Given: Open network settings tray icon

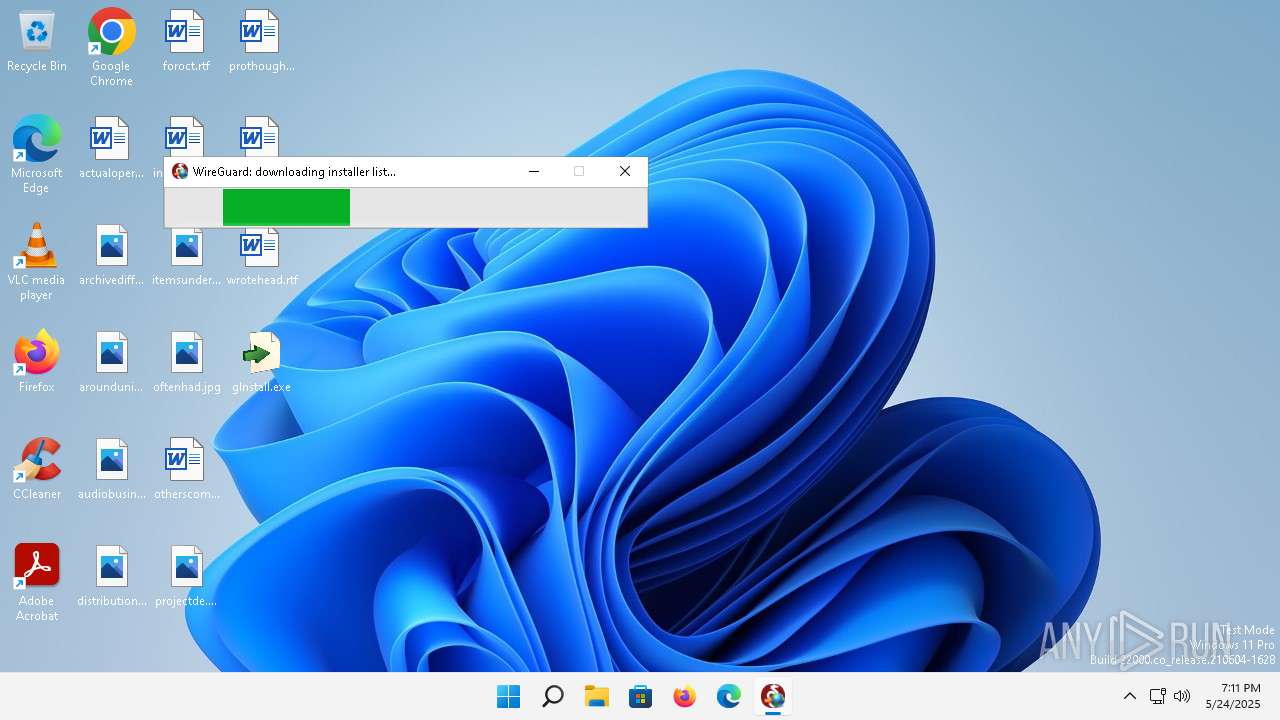Looking at the screenshot, I should [x=1157, y=696].
